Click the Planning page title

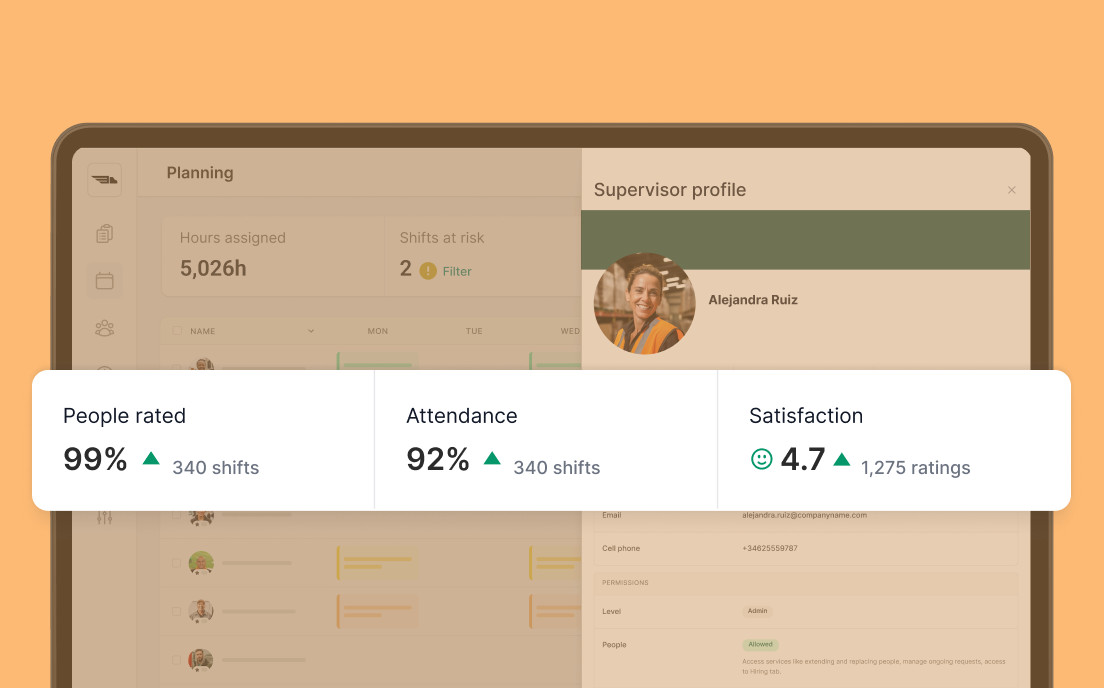pos(200,173)
